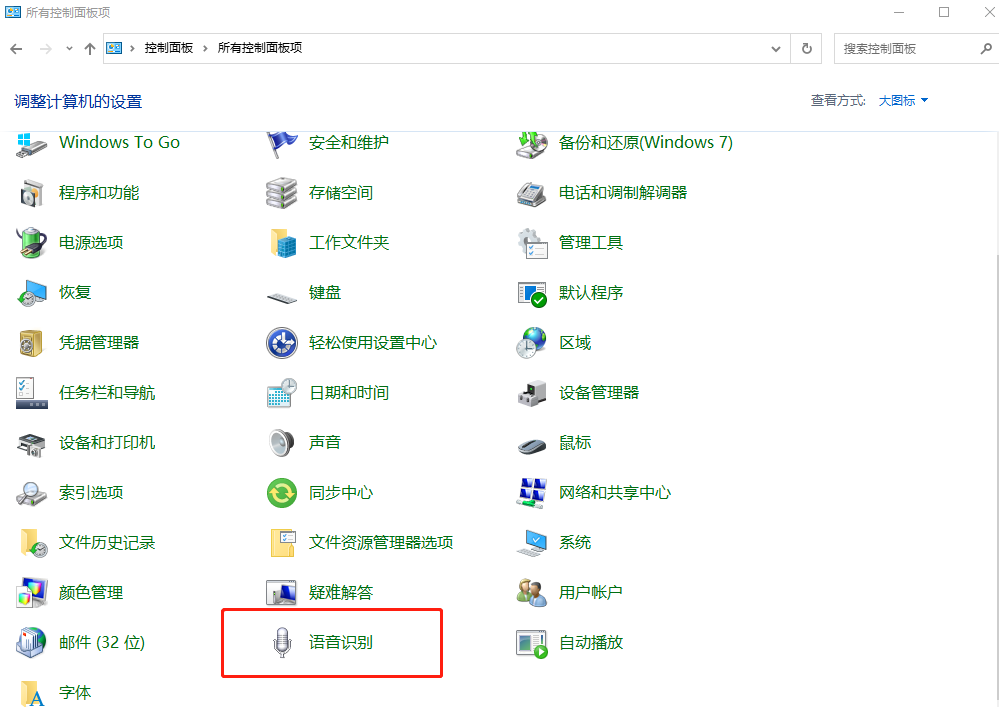This screenshot has height=707, width=999.
Task: Open 同步中心 green sync icon
Action: click(x=282, y=493)
